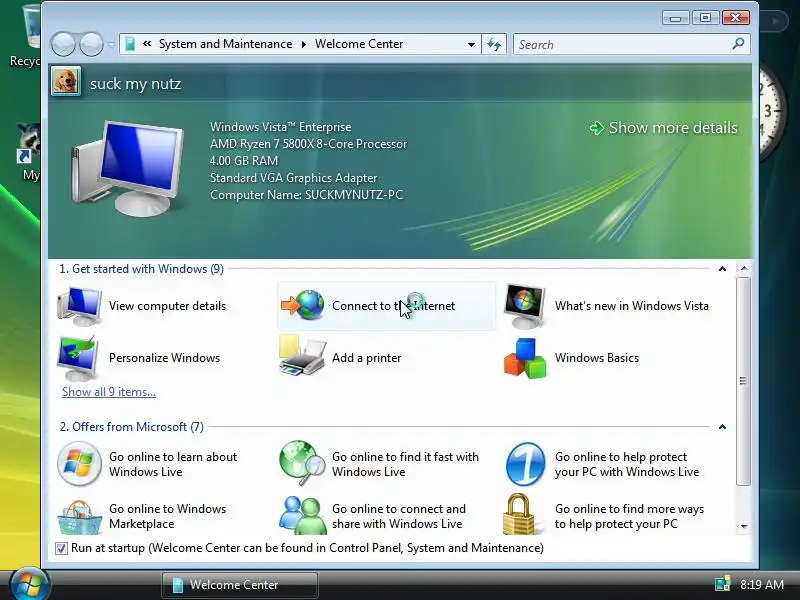This screenshot has width=800, height=600.
Task: Select the Add a printer icon
Action: [x=302, y=356]
